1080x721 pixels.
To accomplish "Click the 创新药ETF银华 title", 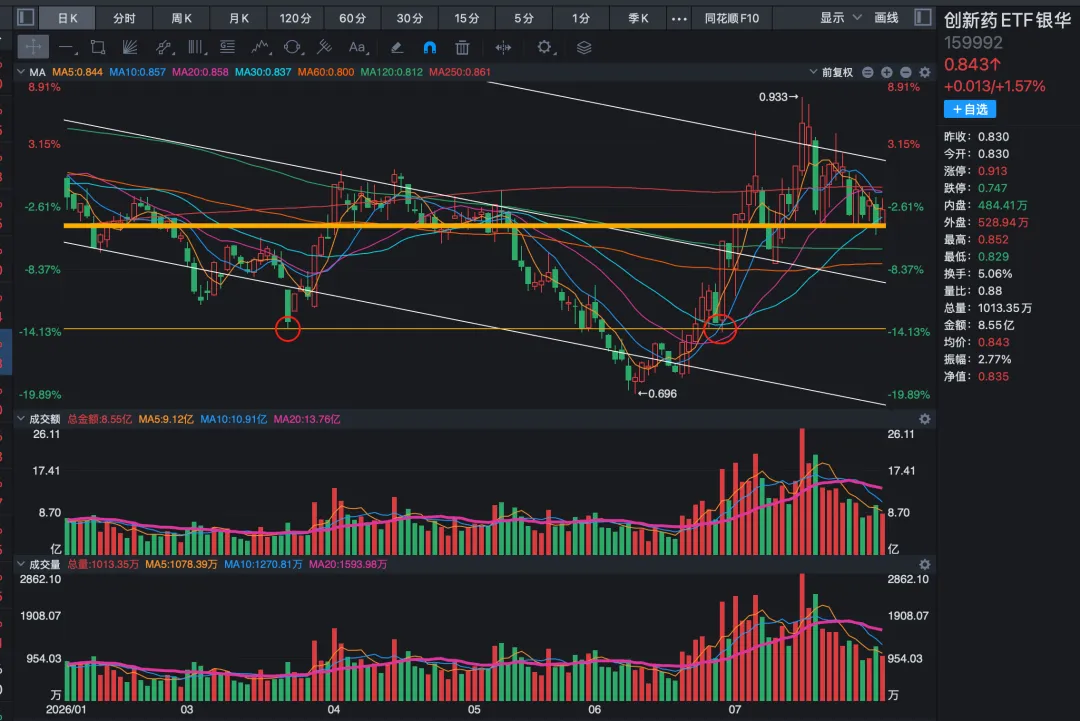I will tap(1008, 21).
